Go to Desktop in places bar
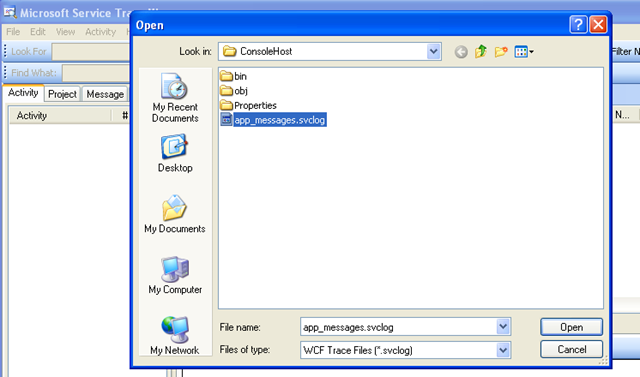The image size is (640, 377). tap(175, 153)
